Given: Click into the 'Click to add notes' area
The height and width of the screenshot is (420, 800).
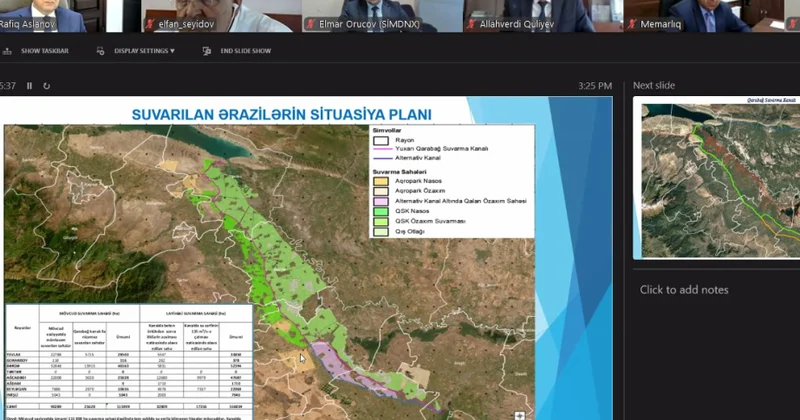Looking at the screenshot, I should pyautogui.click(x=698, y=290).
